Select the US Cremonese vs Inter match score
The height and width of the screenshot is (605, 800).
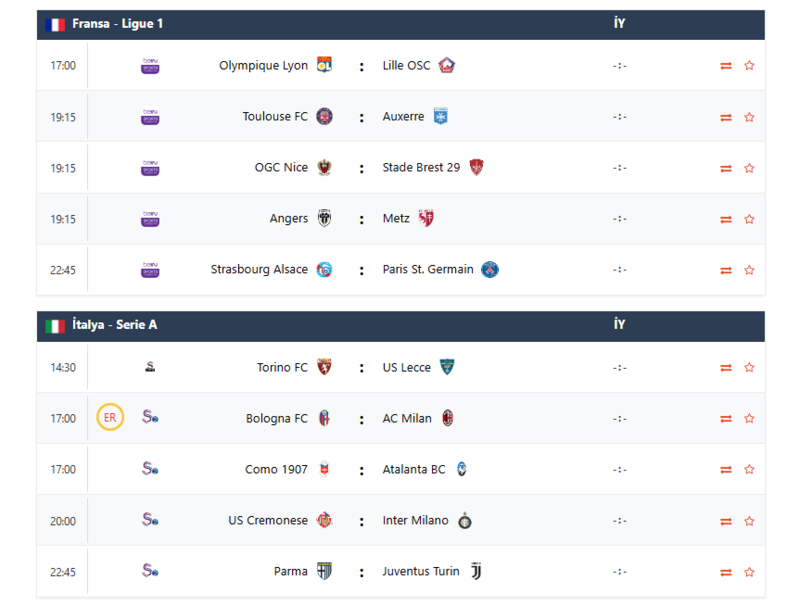point(620,521)
